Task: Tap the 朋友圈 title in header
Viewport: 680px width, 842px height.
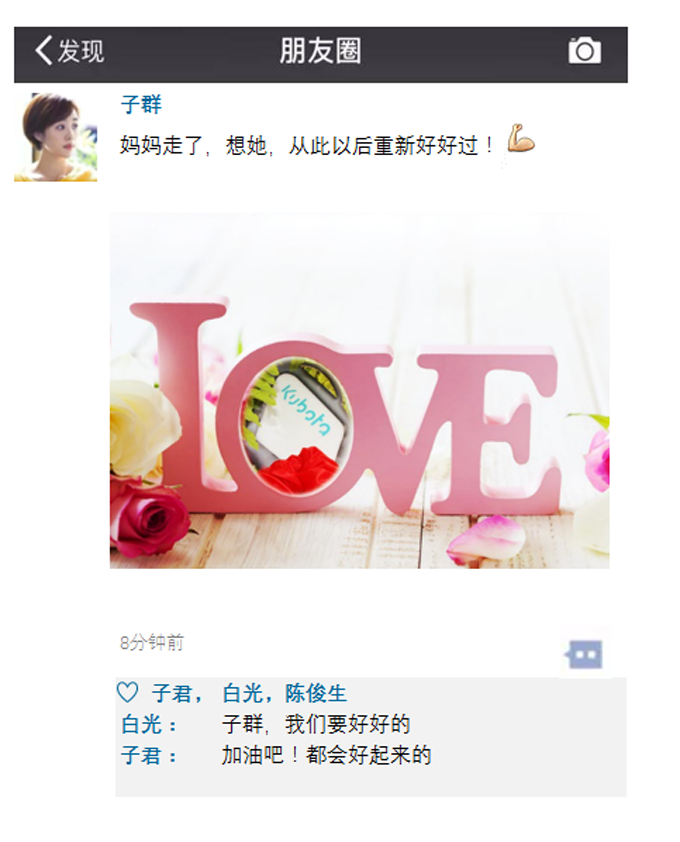Action: pyautogui.click(x=321, y=51)
